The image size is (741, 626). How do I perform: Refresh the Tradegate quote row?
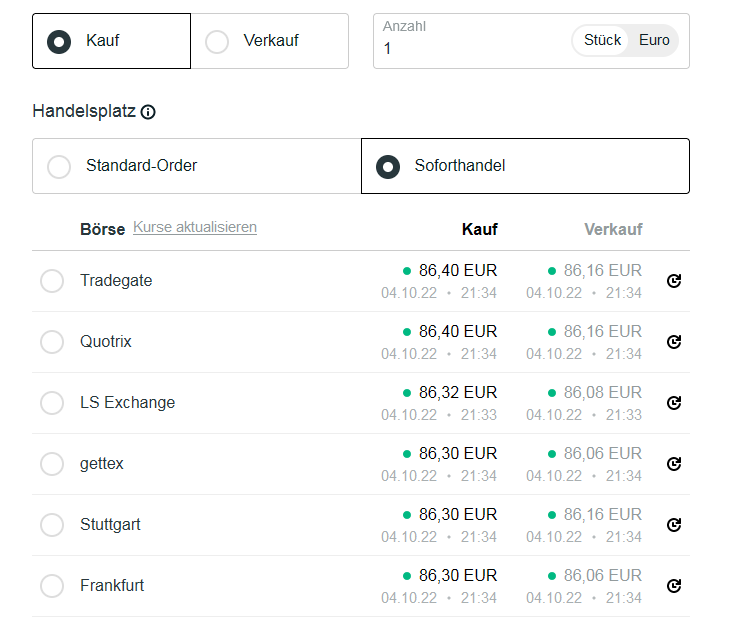click(674, 281)
